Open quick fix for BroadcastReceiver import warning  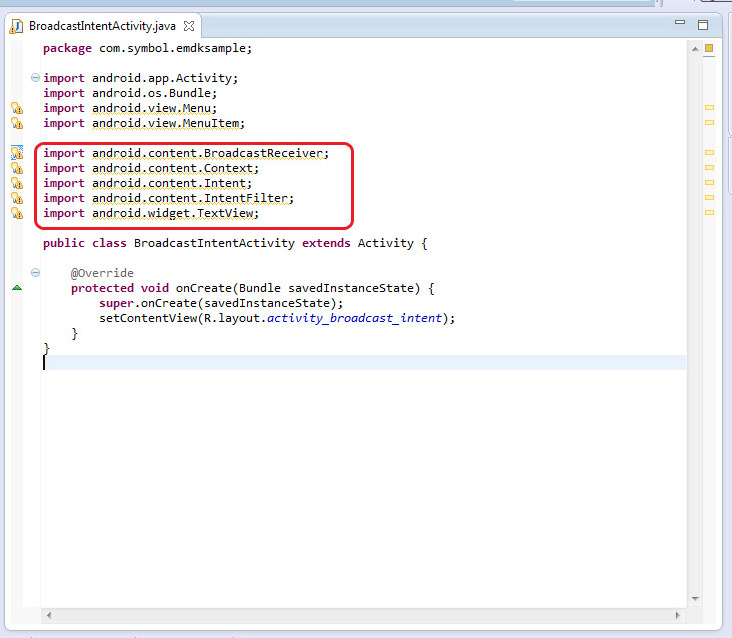pos(16,153)
